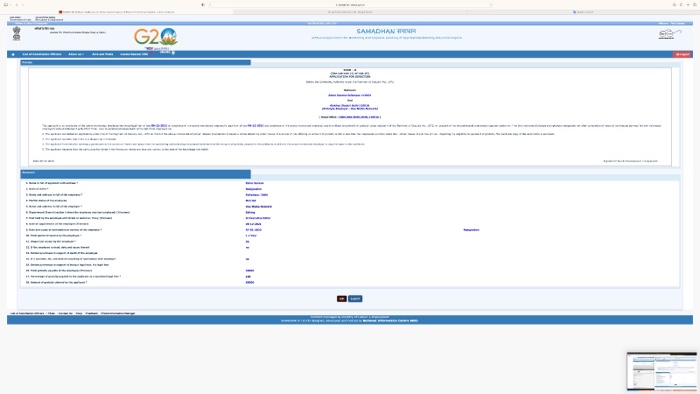Select the 'Sr Executive Editor' post value
Image resolution: width=700 pixels, height=394 pixels.
click(x=258, y=218)
